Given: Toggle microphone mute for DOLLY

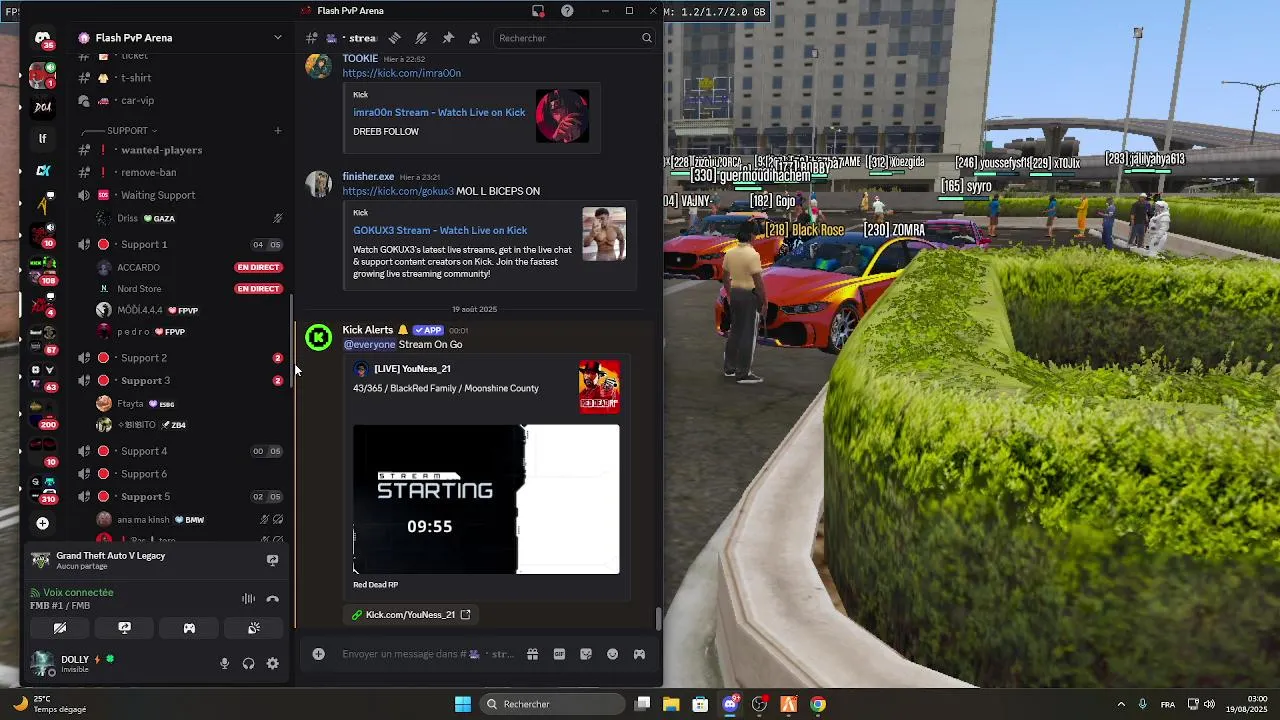Looking at the screenshot, I should tap(224, 664).
